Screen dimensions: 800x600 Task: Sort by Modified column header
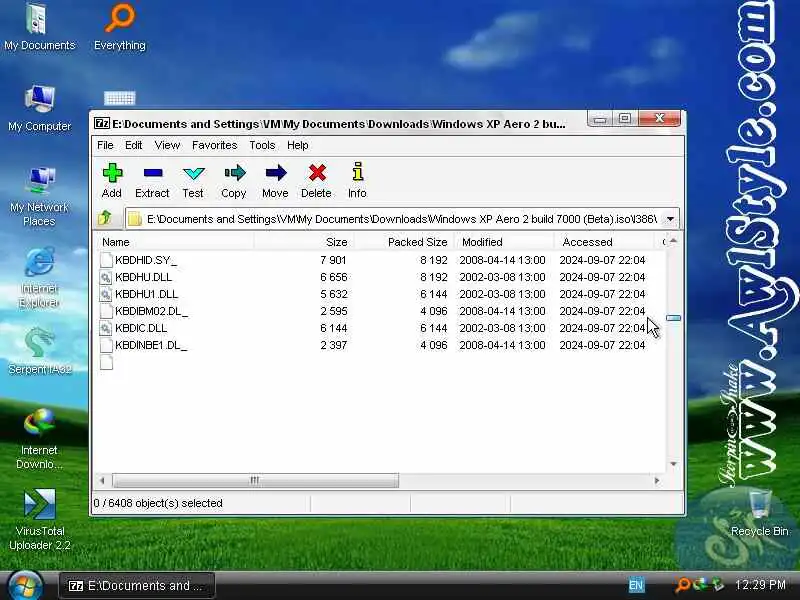[504, 242]
